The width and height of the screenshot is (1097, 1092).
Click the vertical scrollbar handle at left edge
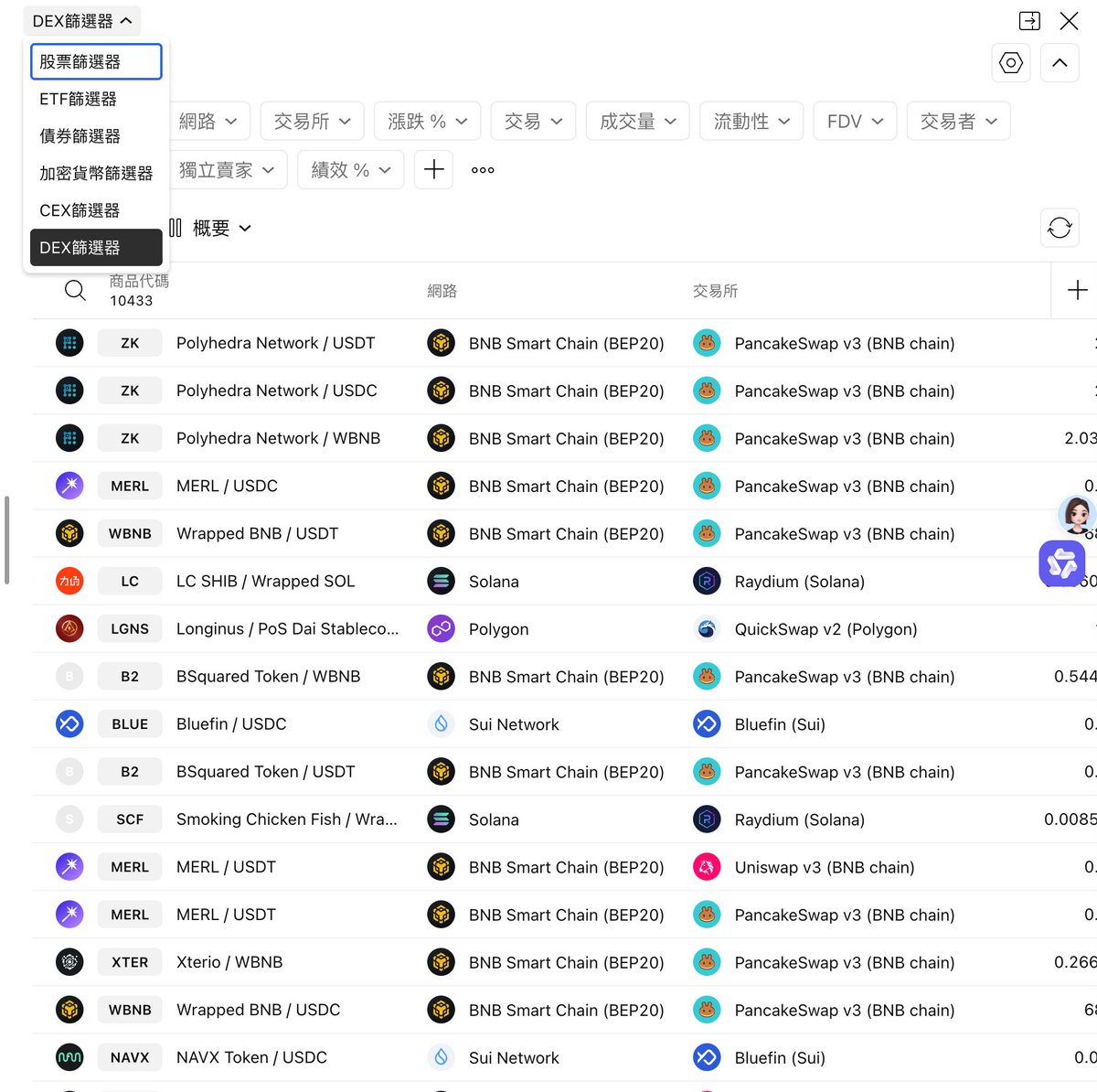6,540
